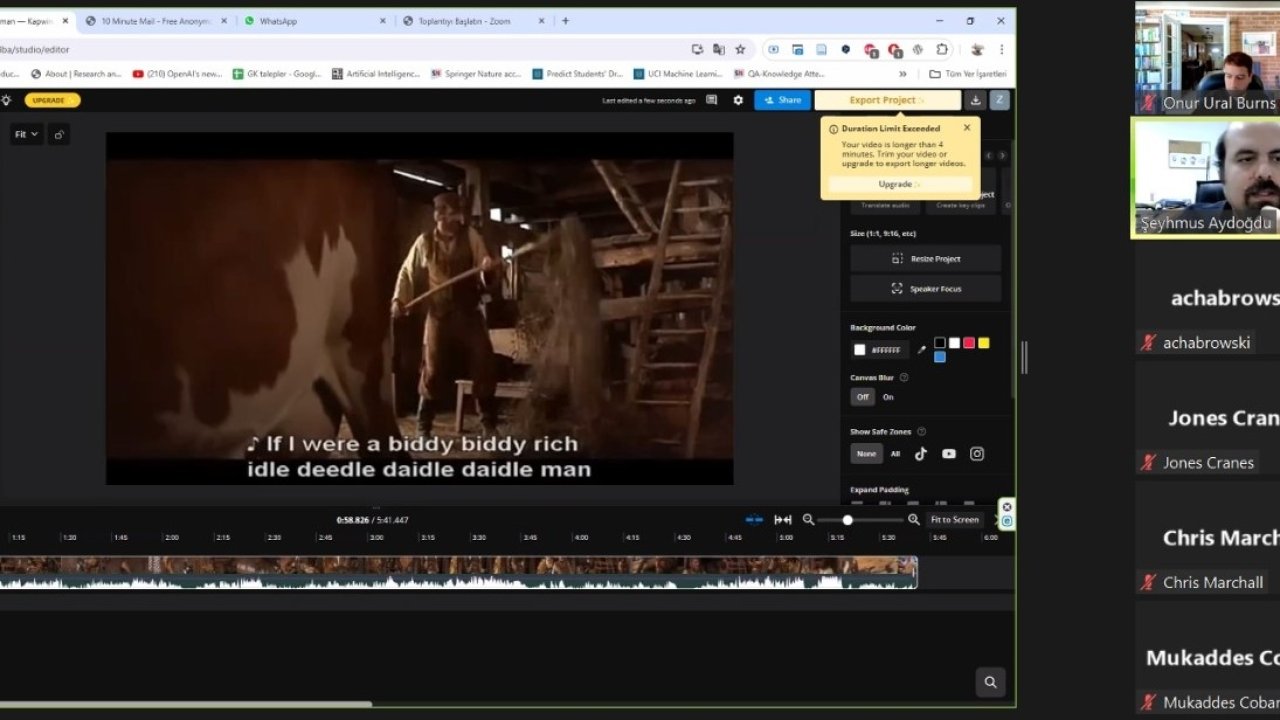The width and height of the screenshot is (1280, 720).
Task: Click the yellow UPGRADE badge
Action: [54, 100]
